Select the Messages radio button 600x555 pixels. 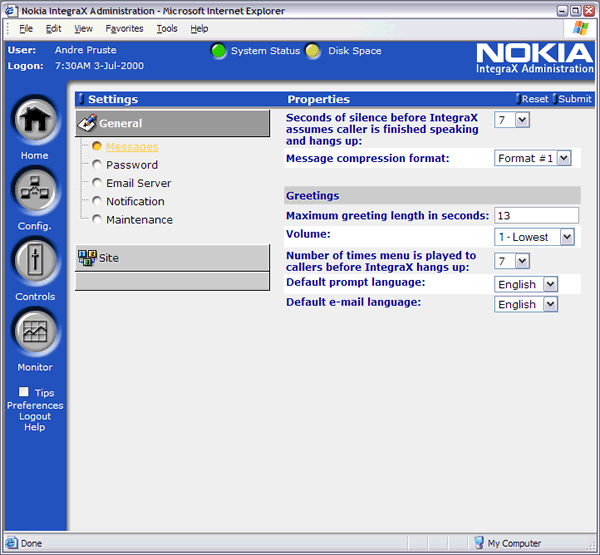pos(97,146)
